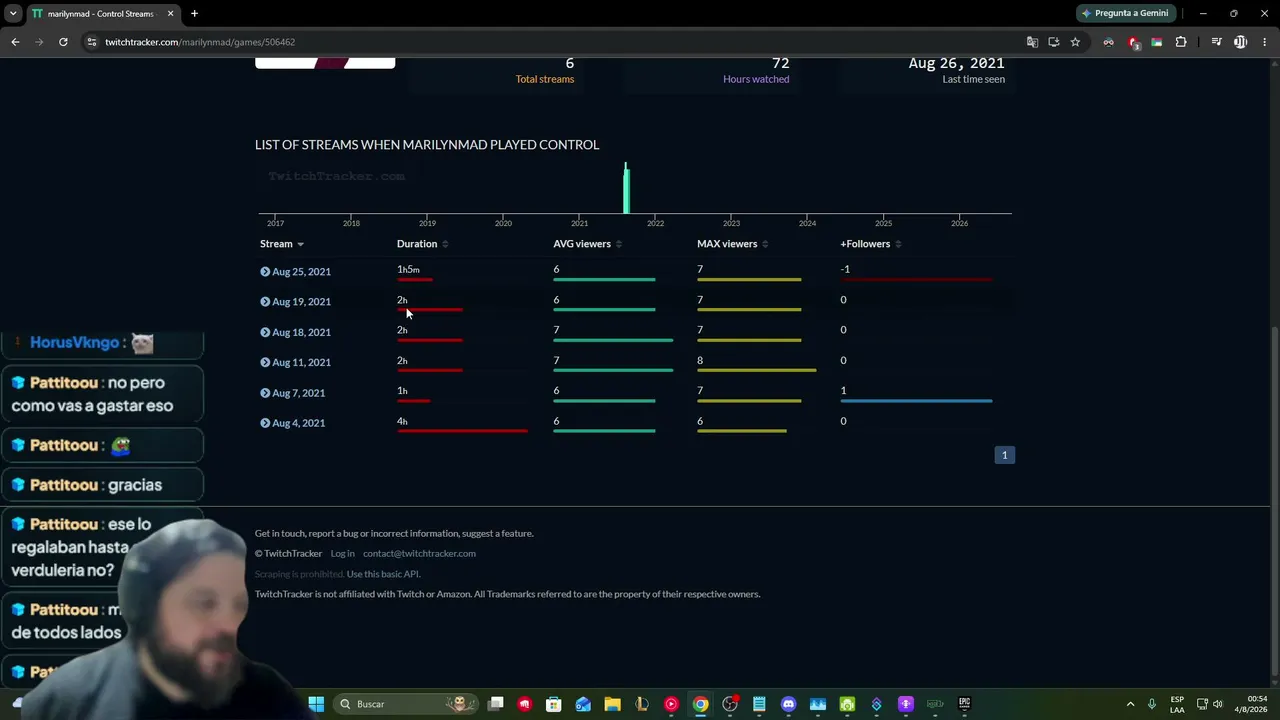Viewport: 1280px width, 720px height.
Task: Open the media controls icon
Action: (1216, 42)
